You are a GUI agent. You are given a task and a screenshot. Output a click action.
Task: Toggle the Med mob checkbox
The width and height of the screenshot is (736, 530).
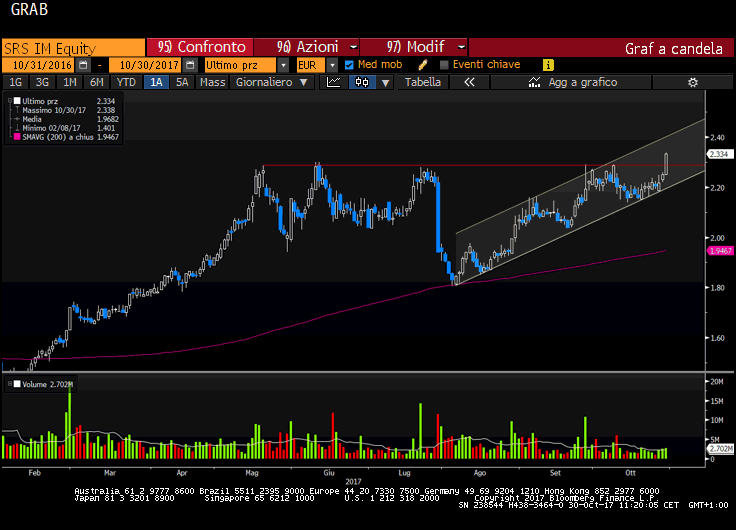tap(349, 65)
